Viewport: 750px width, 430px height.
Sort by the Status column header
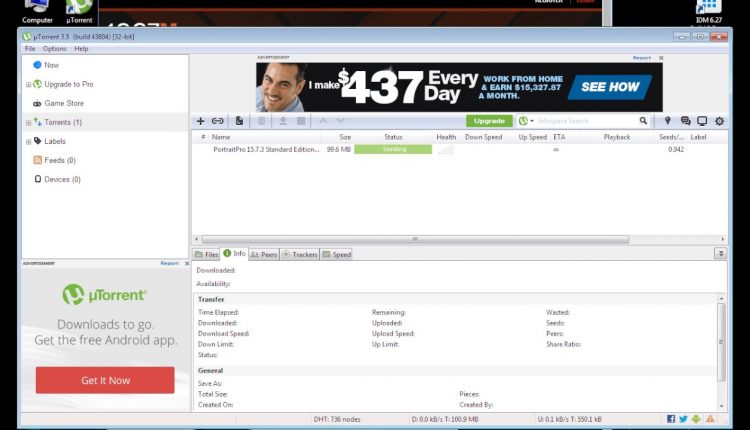[393, 137]
